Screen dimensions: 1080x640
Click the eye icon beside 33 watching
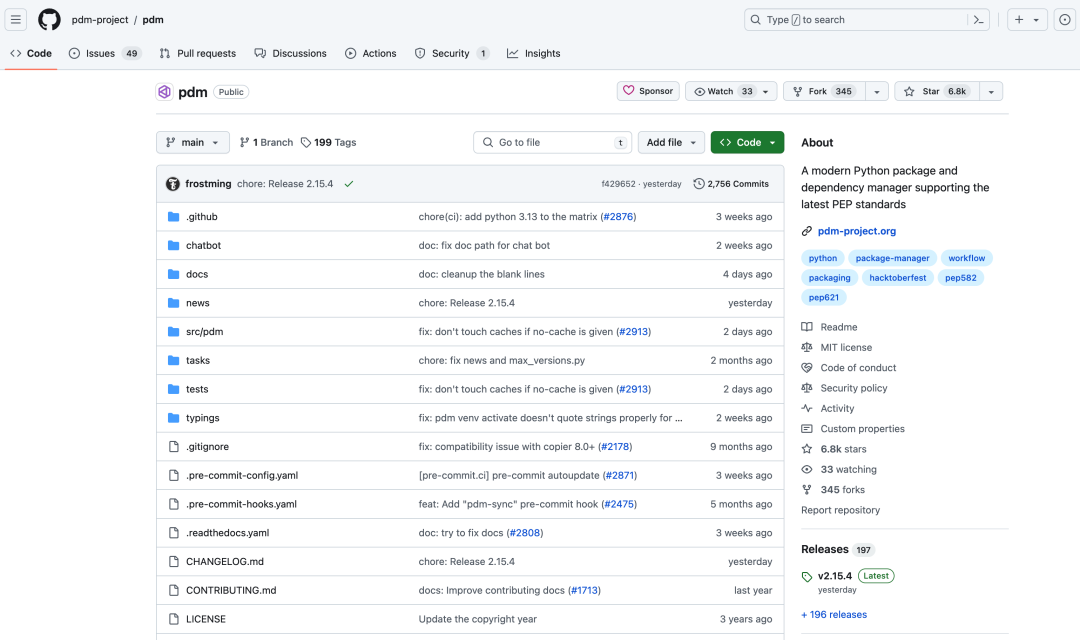click(807, 470)
